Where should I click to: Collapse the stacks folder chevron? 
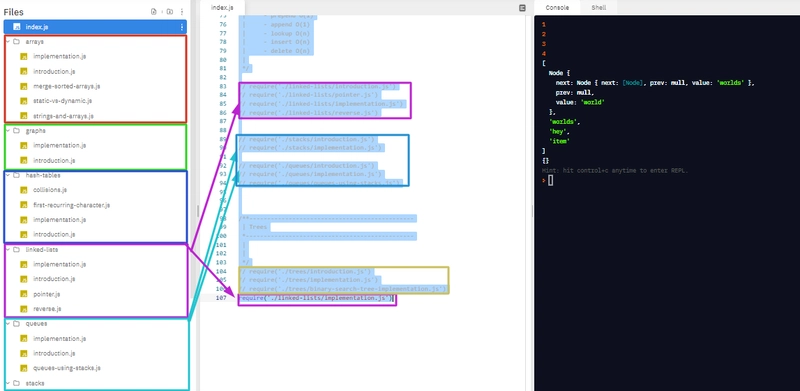pos(8,383)
